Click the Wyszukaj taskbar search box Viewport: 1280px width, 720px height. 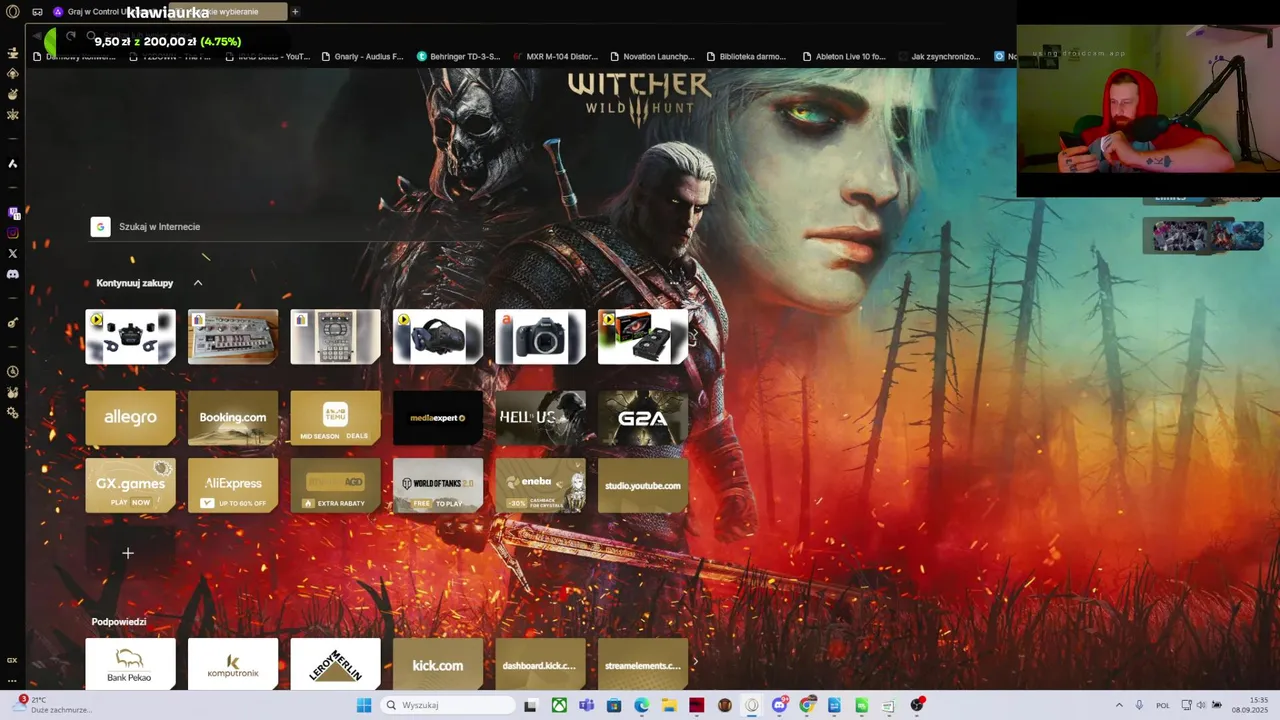(448, 705)
